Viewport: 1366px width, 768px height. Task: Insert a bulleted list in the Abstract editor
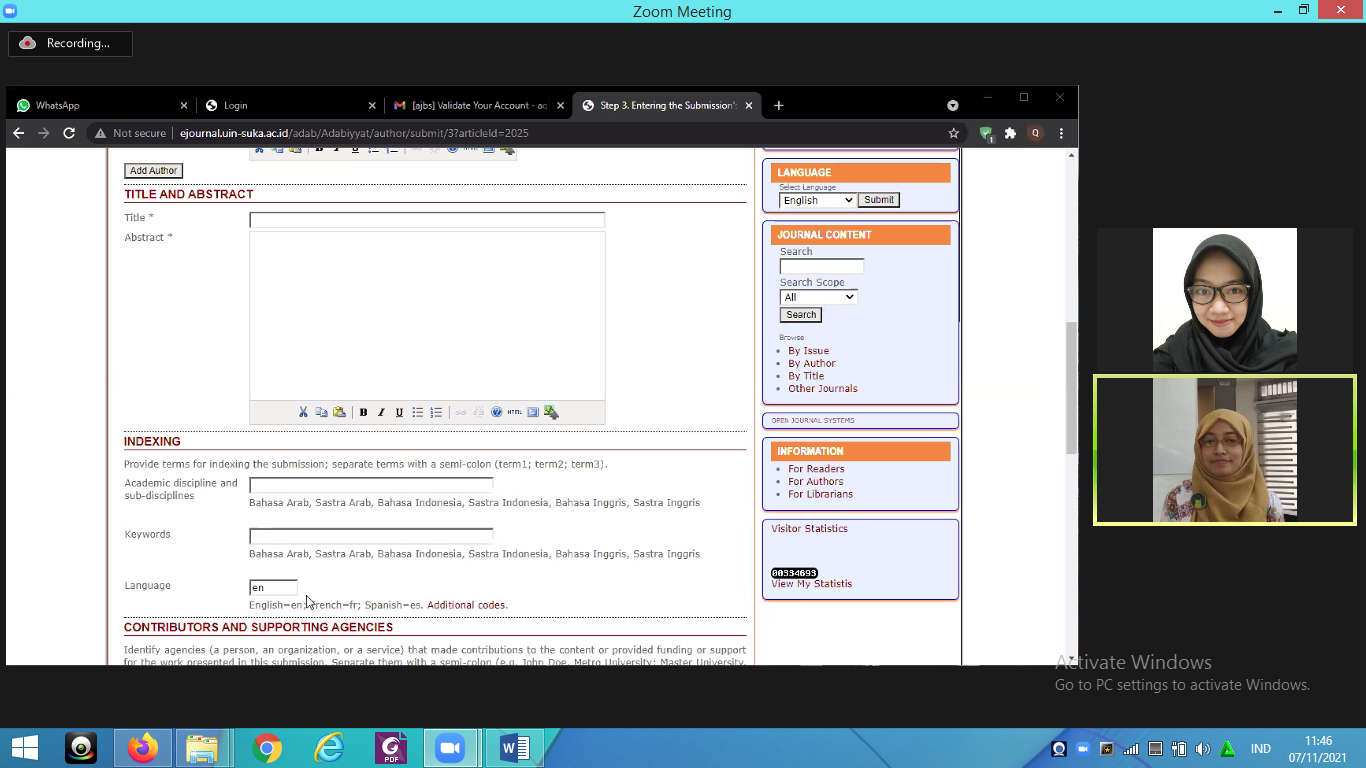(x=418, y=412)
